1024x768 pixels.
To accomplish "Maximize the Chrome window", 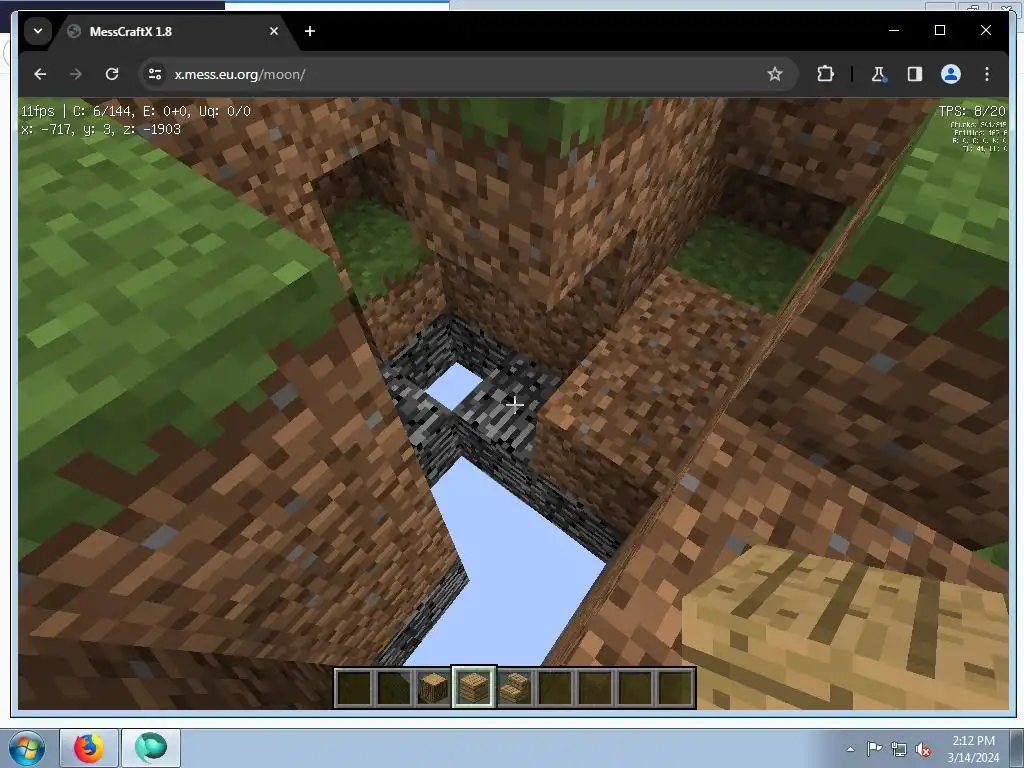I will coord(940,30).
